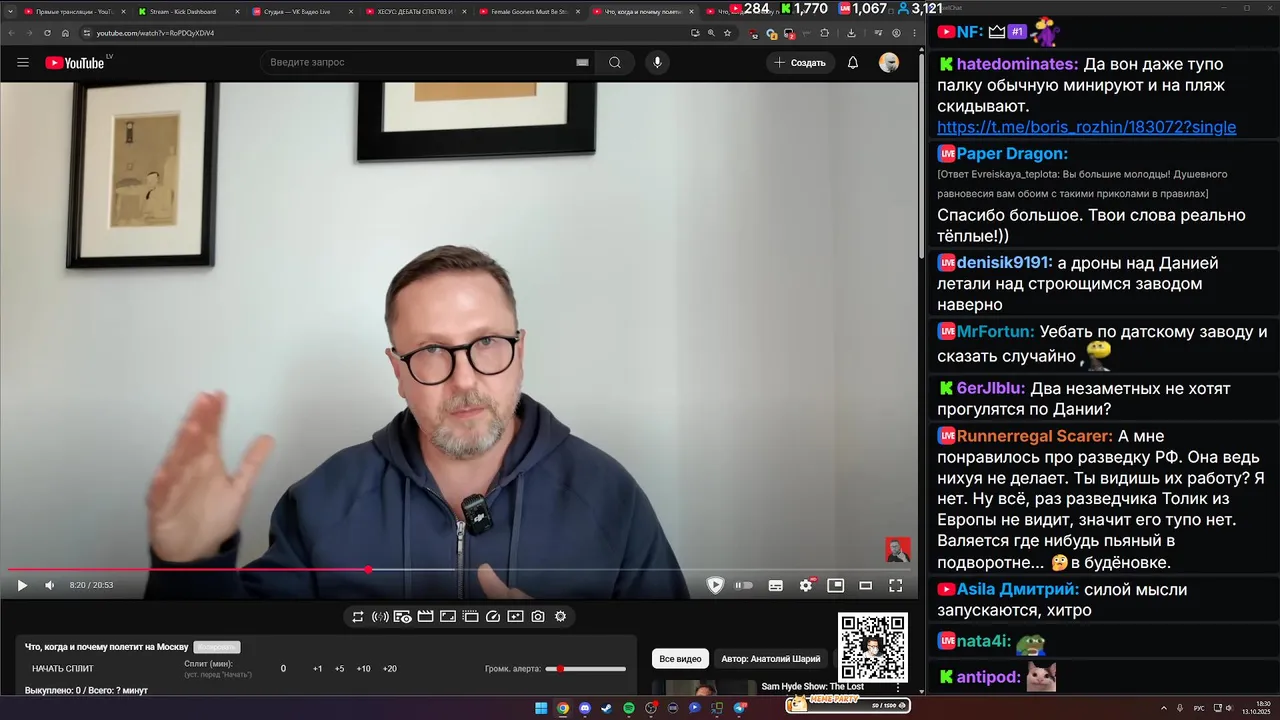The height and width of the screenshot is (720, 1280).
Task: Click the browser home button
Action: 65,33
